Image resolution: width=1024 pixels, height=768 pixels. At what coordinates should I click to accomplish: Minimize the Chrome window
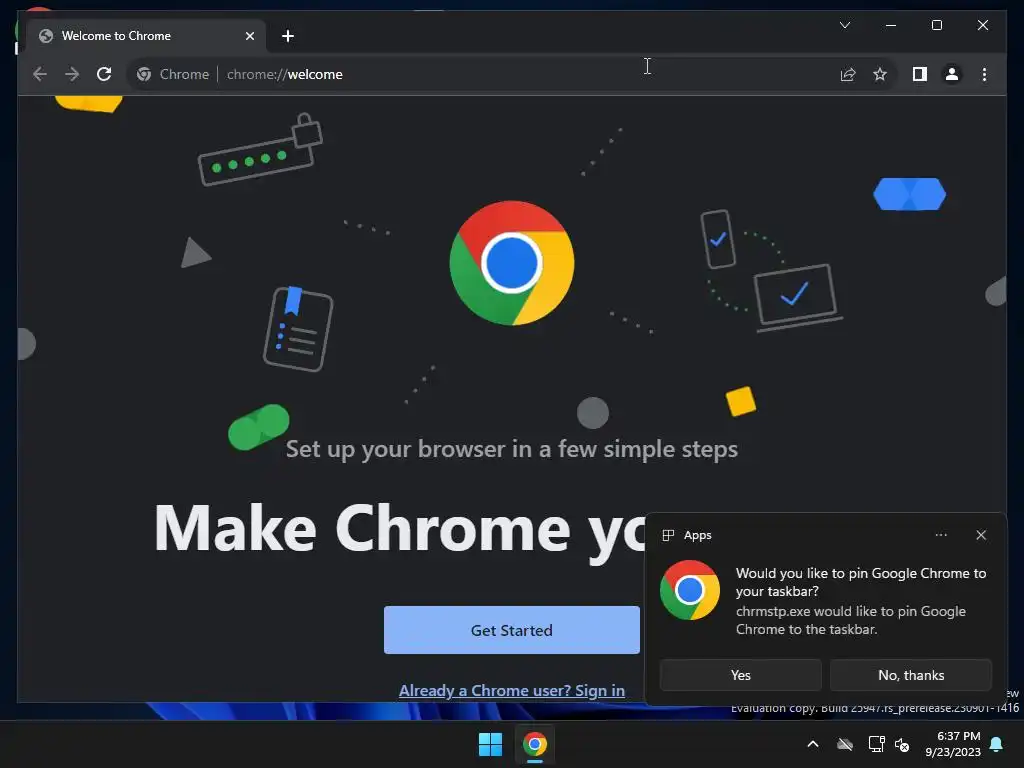tap(891, 25)
